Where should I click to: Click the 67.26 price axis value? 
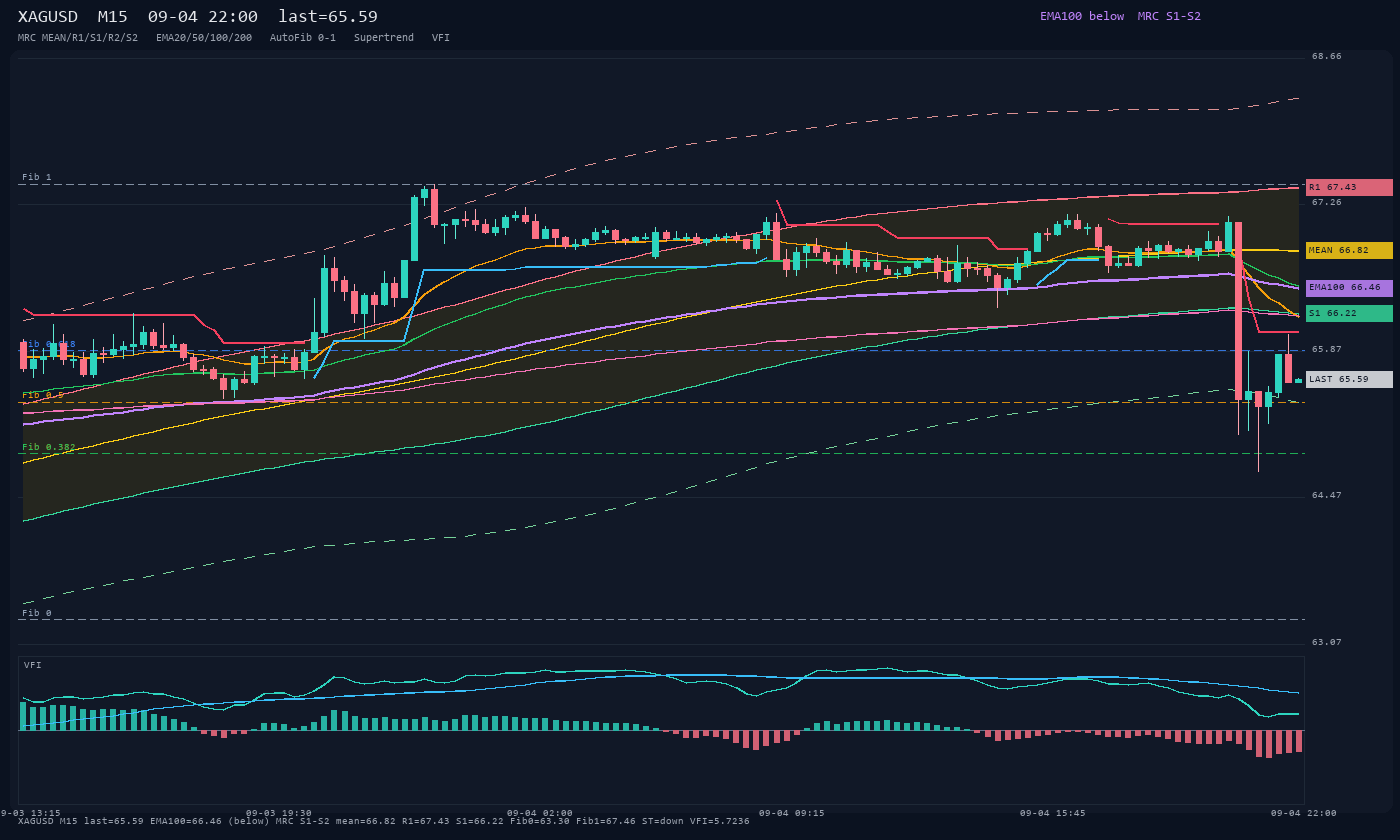1327,202
